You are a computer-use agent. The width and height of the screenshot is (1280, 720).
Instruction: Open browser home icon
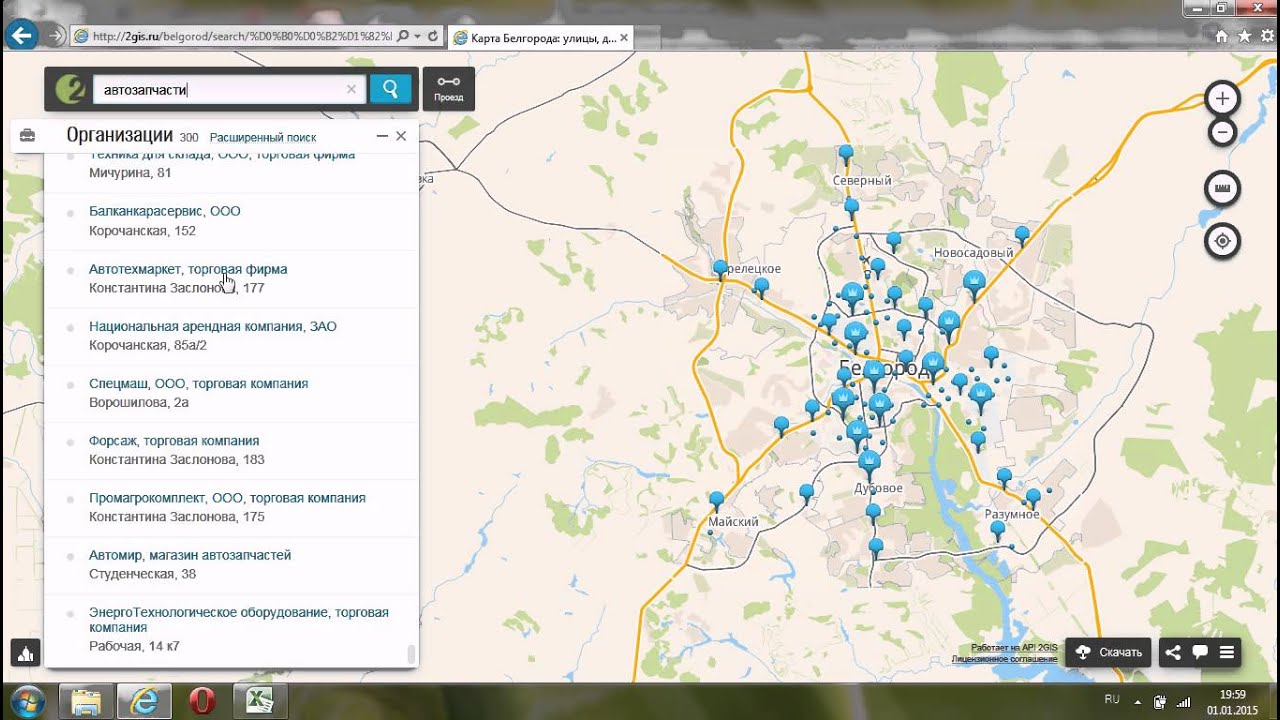(1221, 36)
